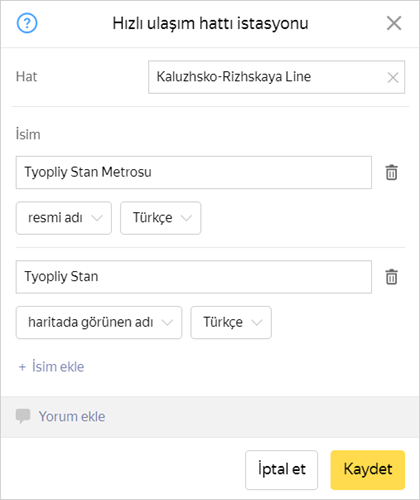The image size is (420, 500).
Task: Open Türkçe dropdown beside haritada görünen adı
Action: click(x=231, y=323)
